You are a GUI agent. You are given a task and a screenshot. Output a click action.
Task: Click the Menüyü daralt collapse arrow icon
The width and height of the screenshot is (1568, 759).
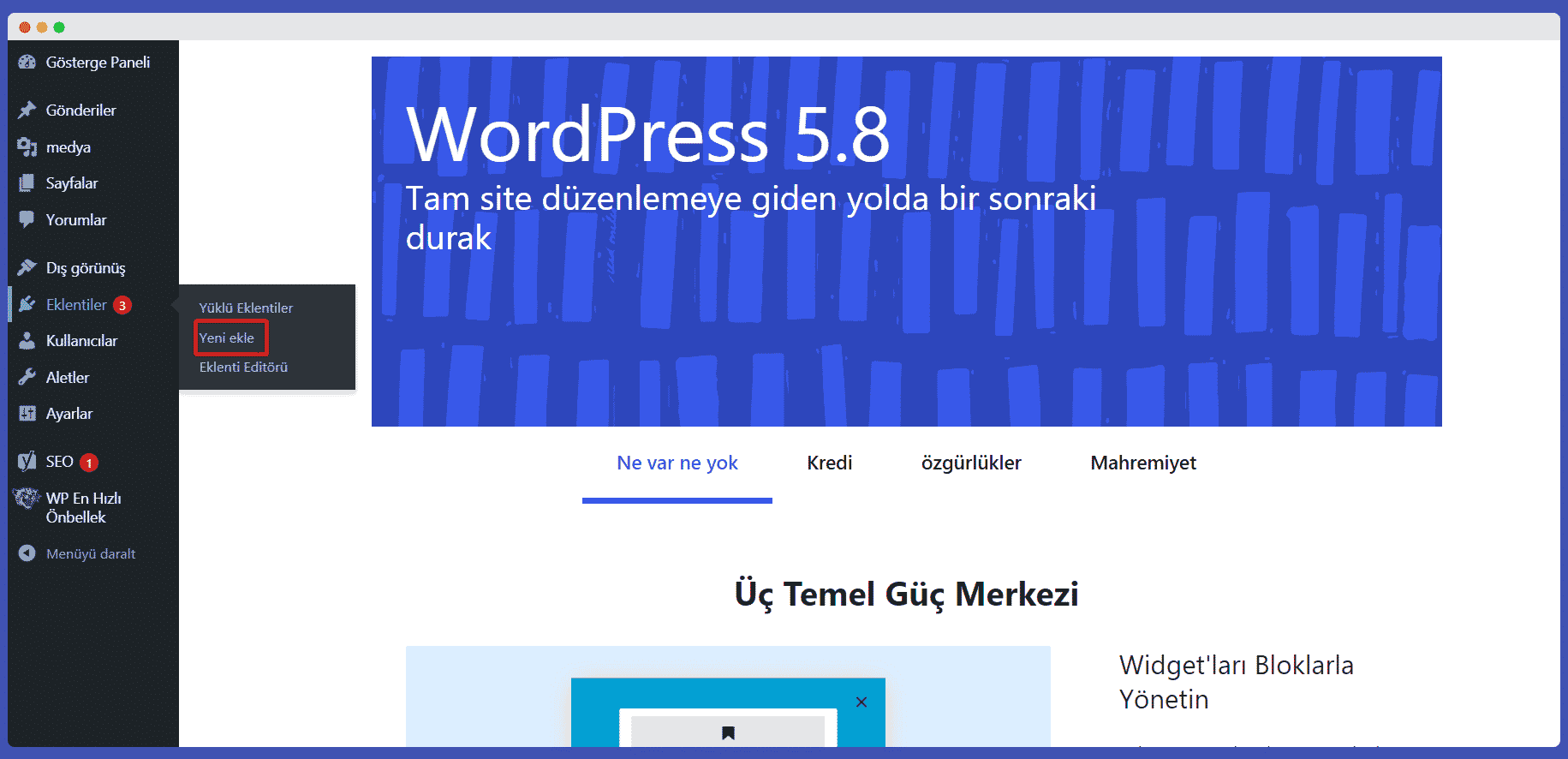point(27,553)
